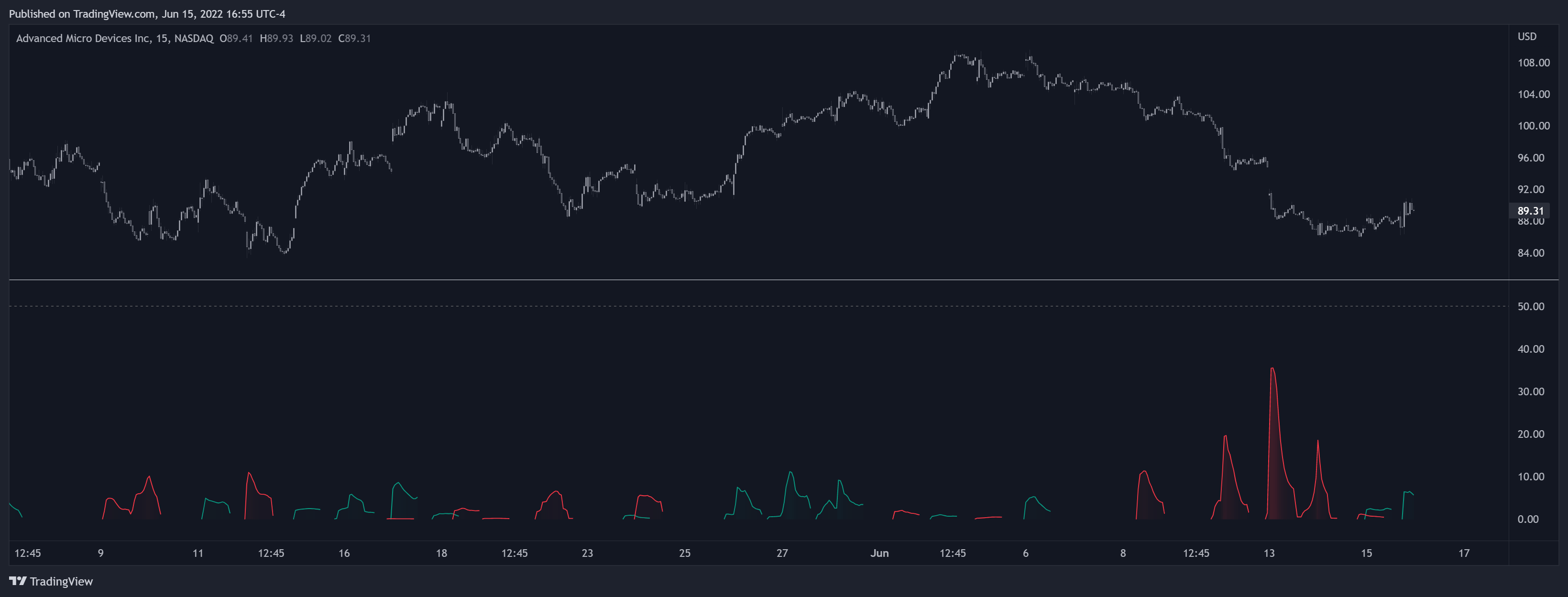The height and width of the screenshot is (597, 1568).
Task: Click the 96.00 price axis label
Action: click(1530, 158)
